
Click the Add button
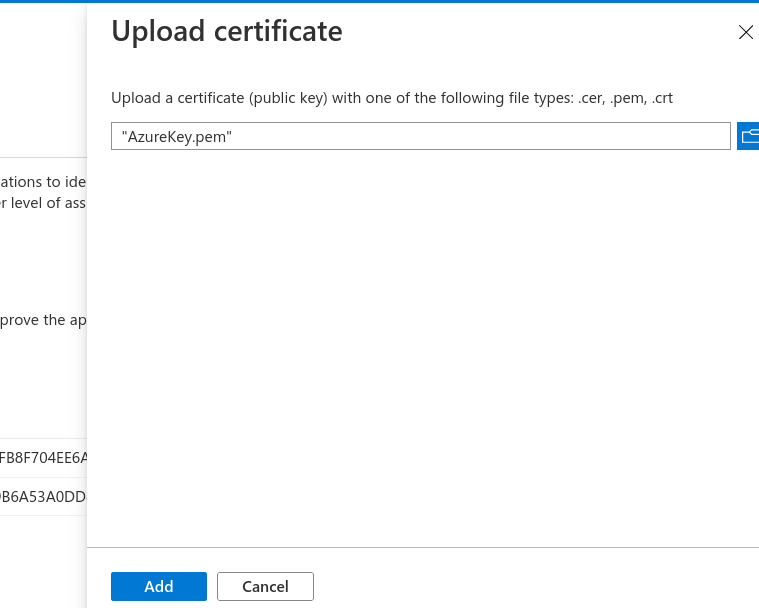pyautogui.click(x=158, y=586)
